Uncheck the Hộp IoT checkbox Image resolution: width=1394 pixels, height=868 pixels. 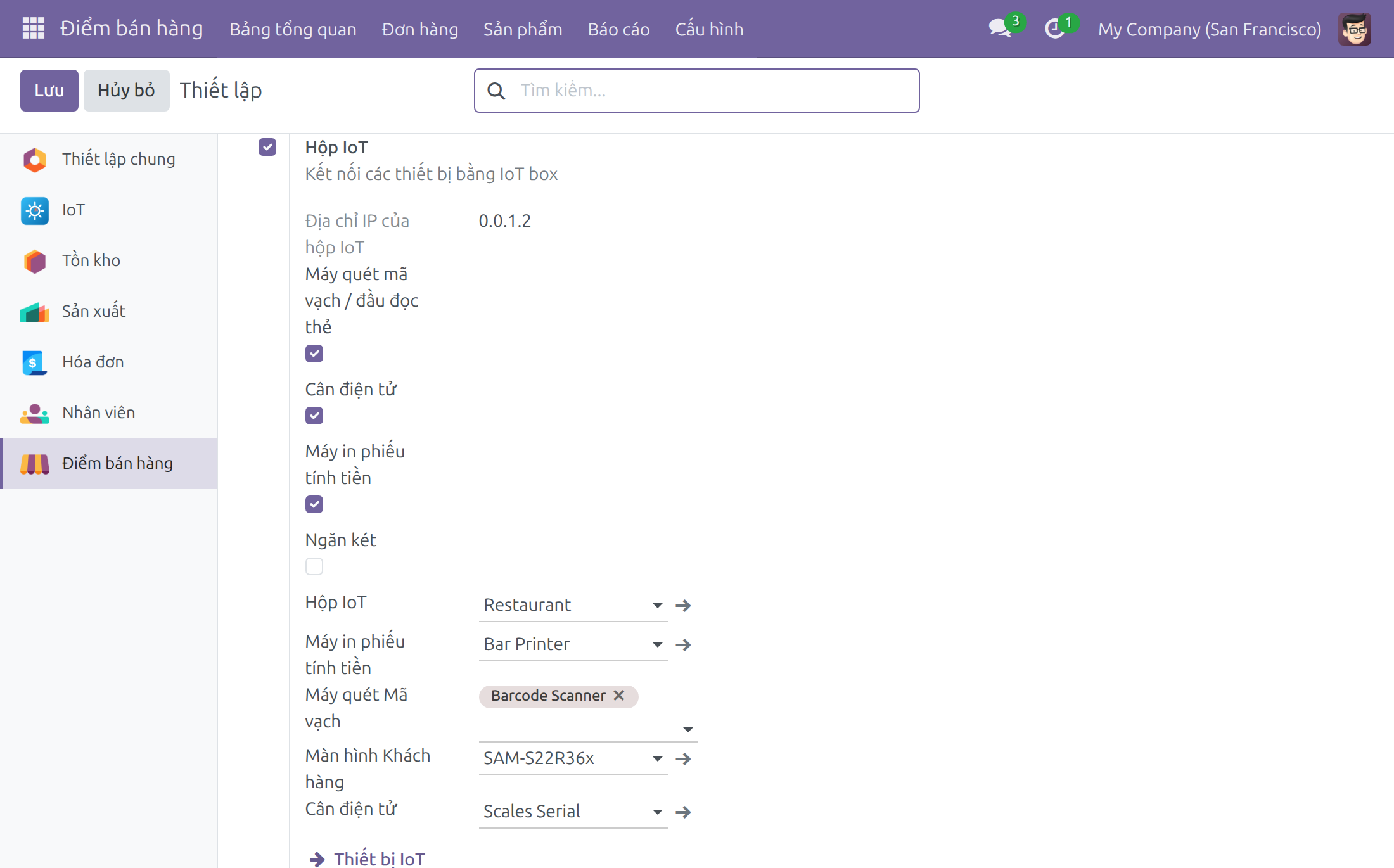[267, 147]
